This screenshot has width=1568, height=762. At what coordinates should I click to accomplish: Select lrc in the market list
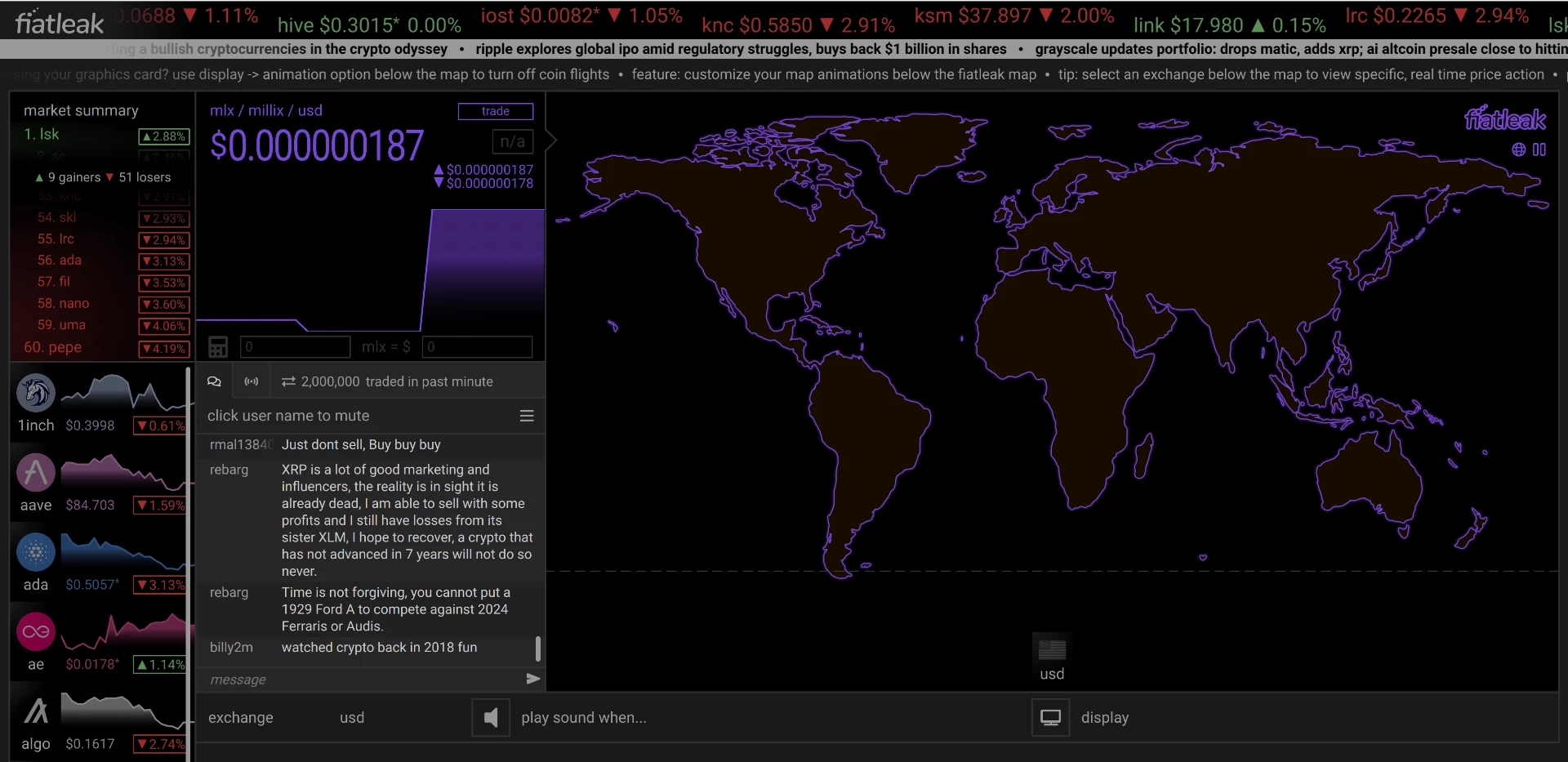pyautogui.click(x=56, y=238)
